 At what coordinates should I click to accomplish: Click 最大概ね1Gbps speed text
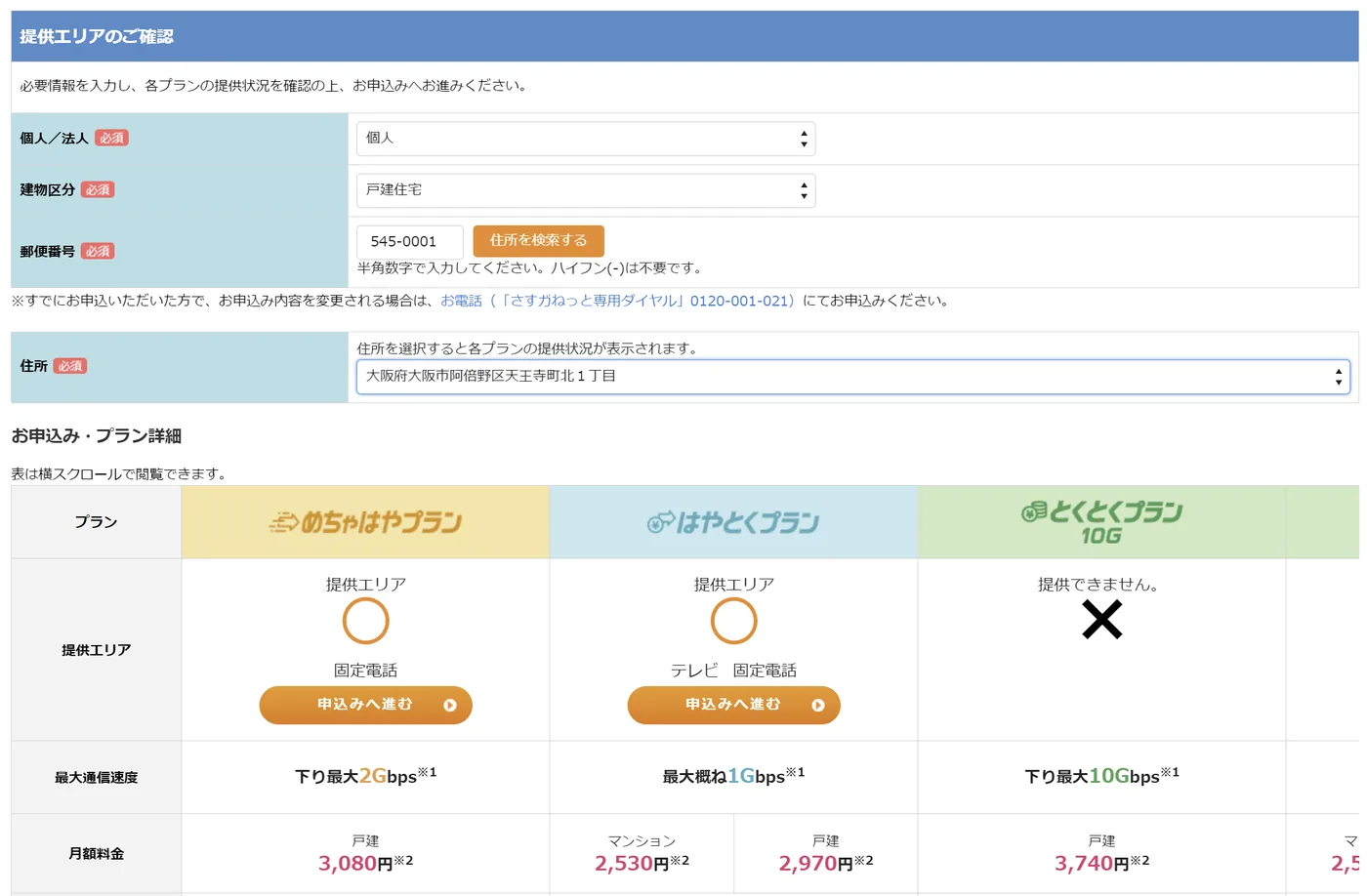733,776
